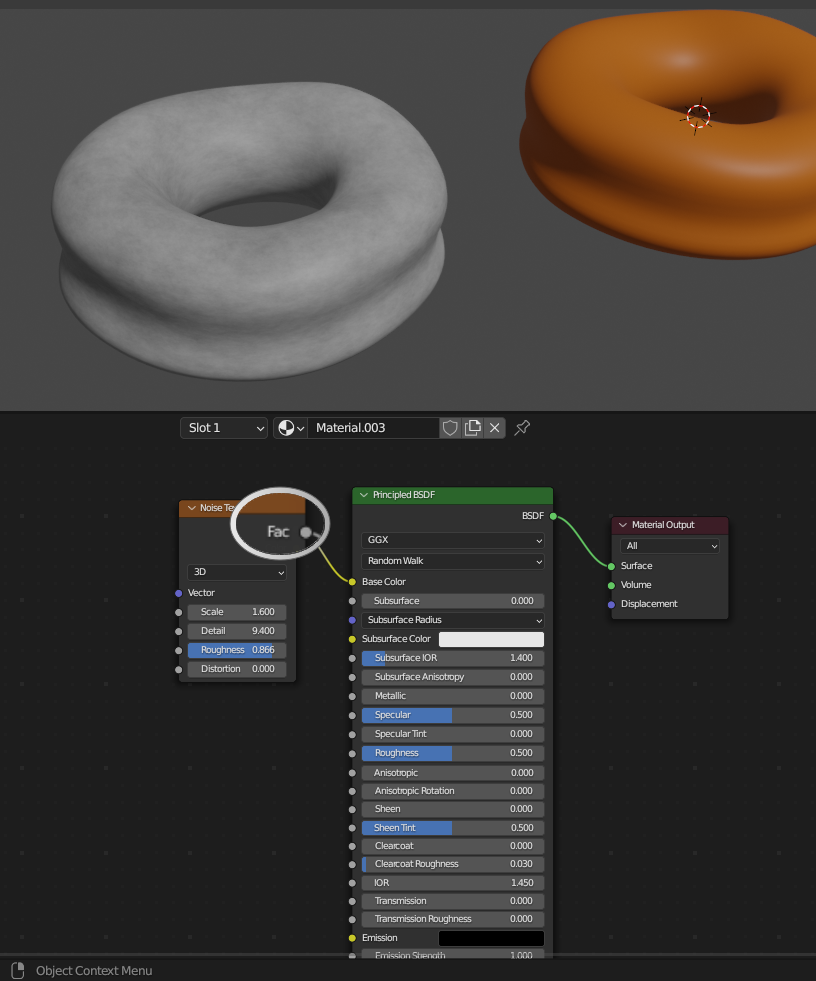Click the Anisotropic value field

452,773
